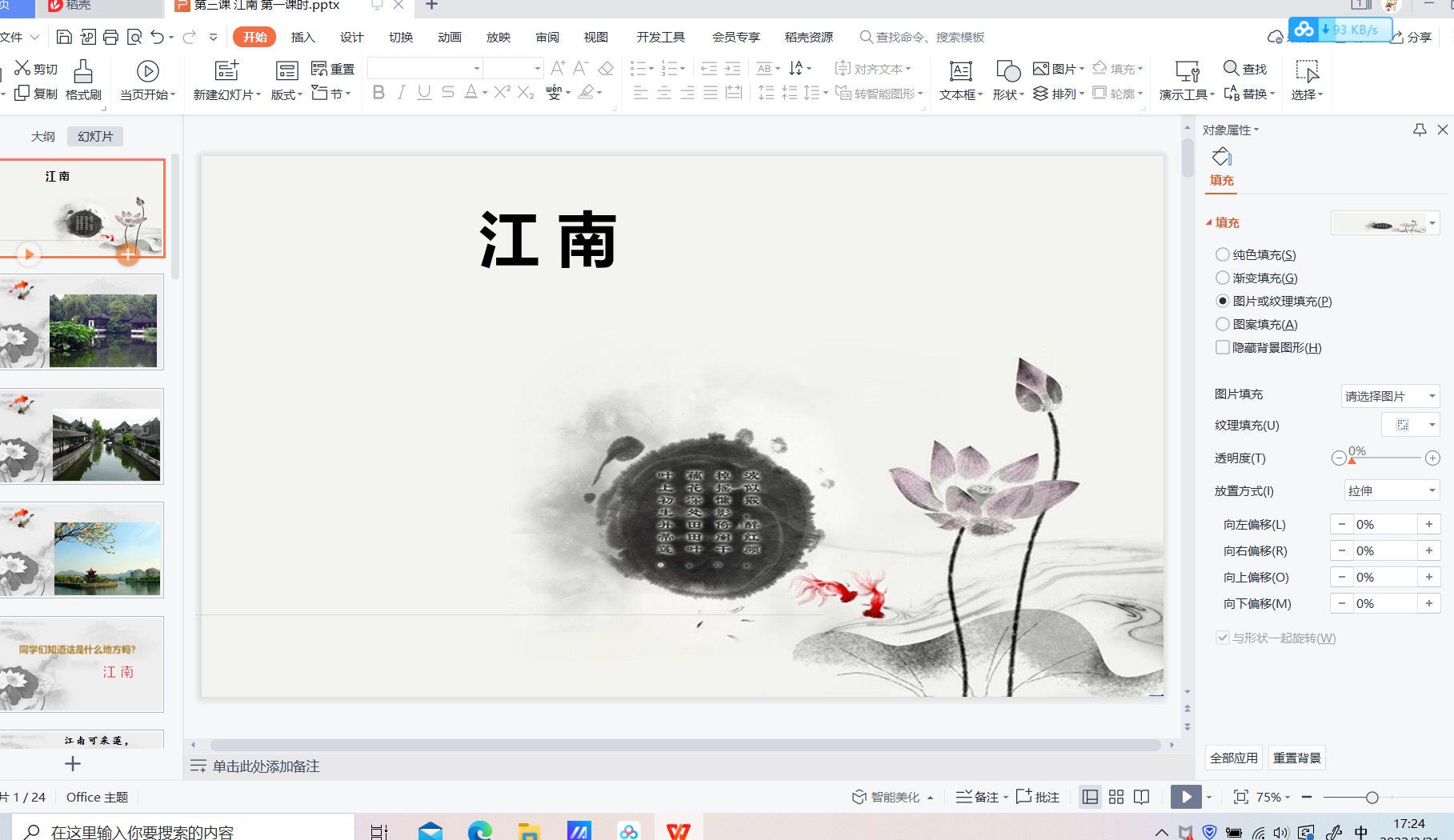Switch to the 大纲 outline panel tab

coord(43,136)
